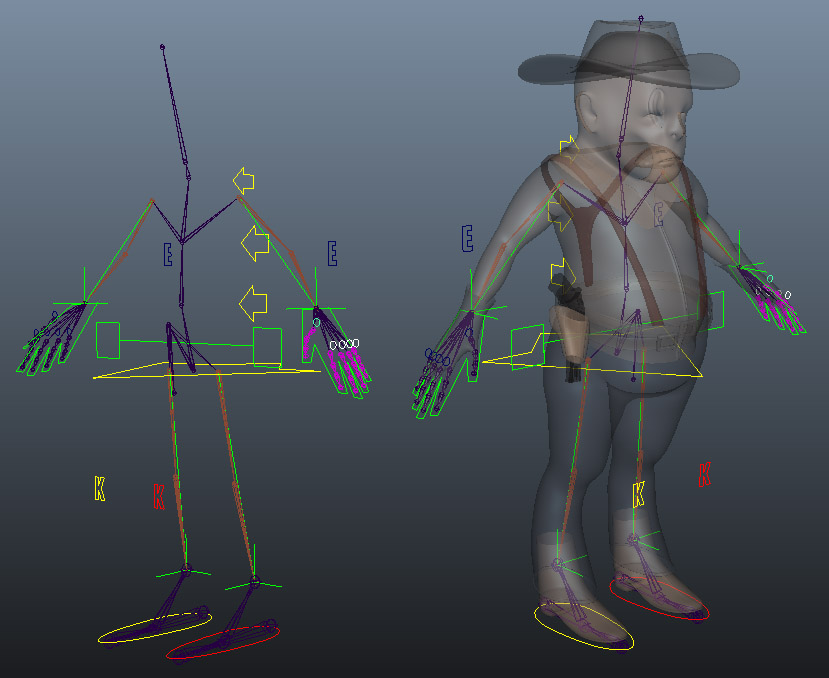Select red K knee control of skeleton rig
Image resolution: width=829 pixels, height=678 pixels.
(159, 496)
